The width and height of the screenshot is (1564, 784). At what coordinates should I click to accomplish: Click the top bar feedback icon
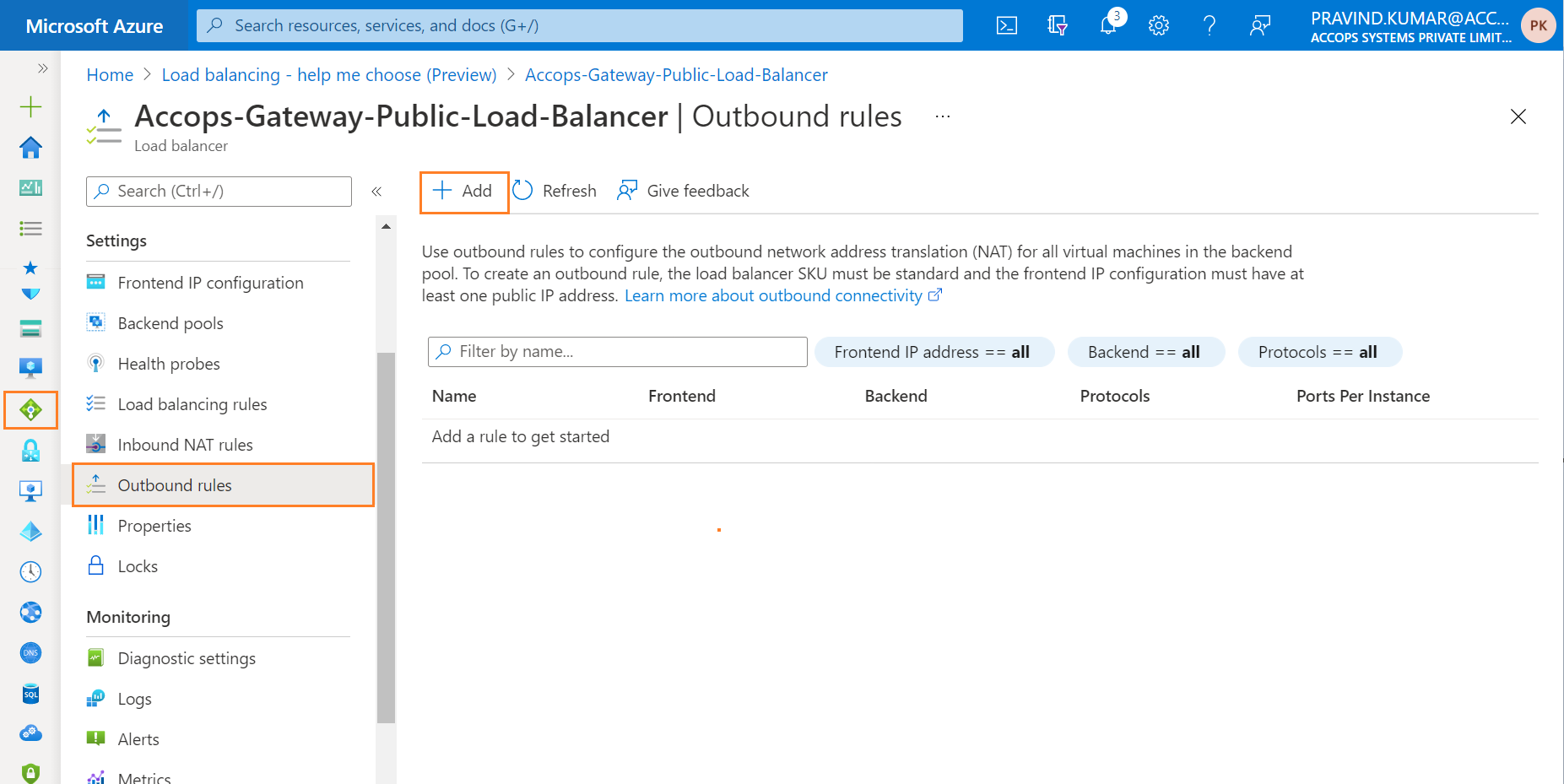pos(1259,25)
